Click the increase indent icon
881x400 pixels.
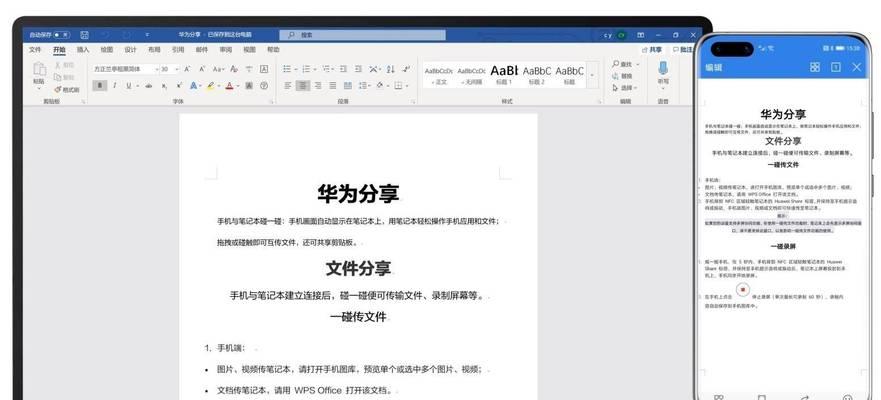click(358, 69)
